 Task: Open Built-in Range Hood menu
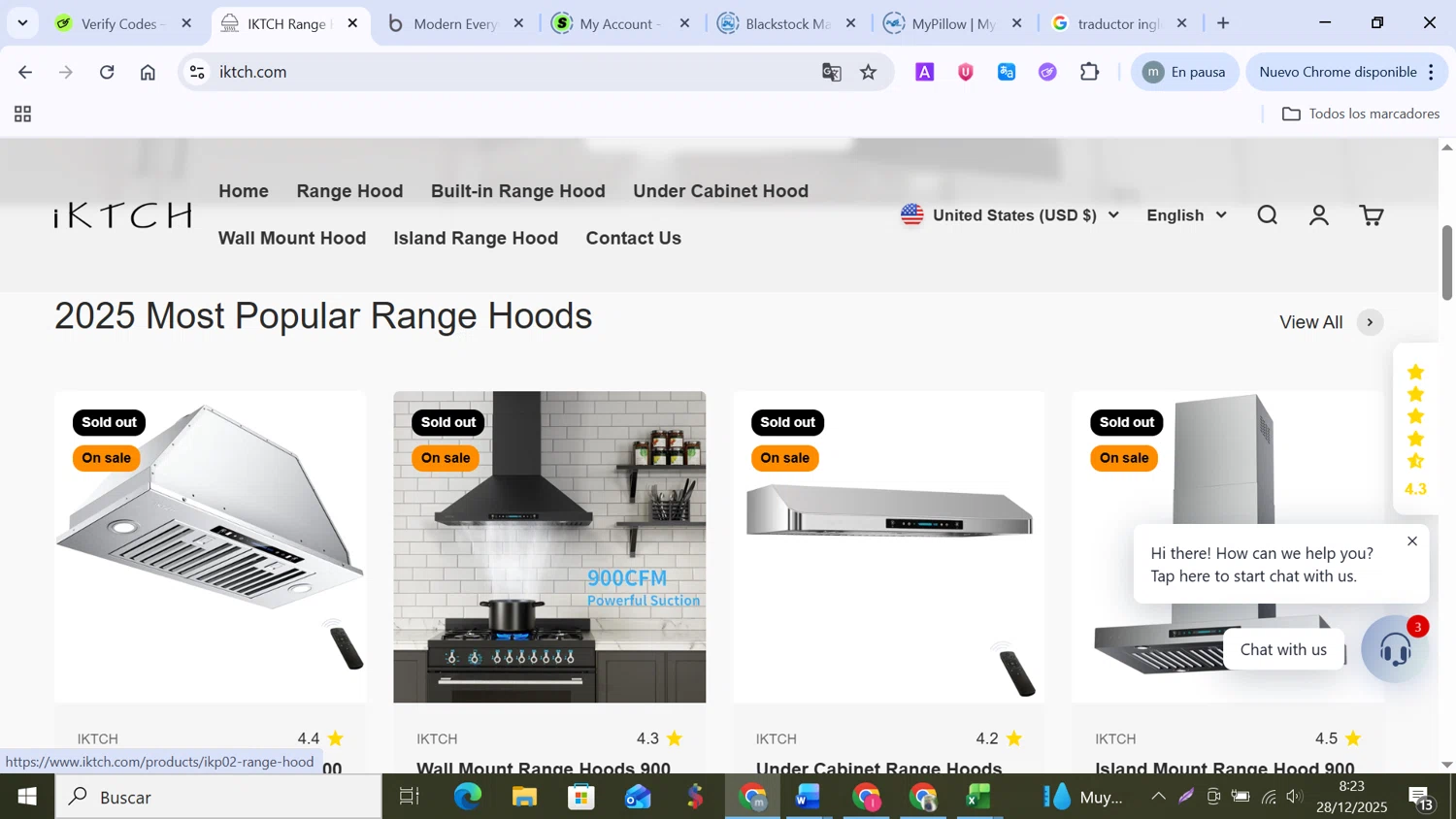[518, 191]
